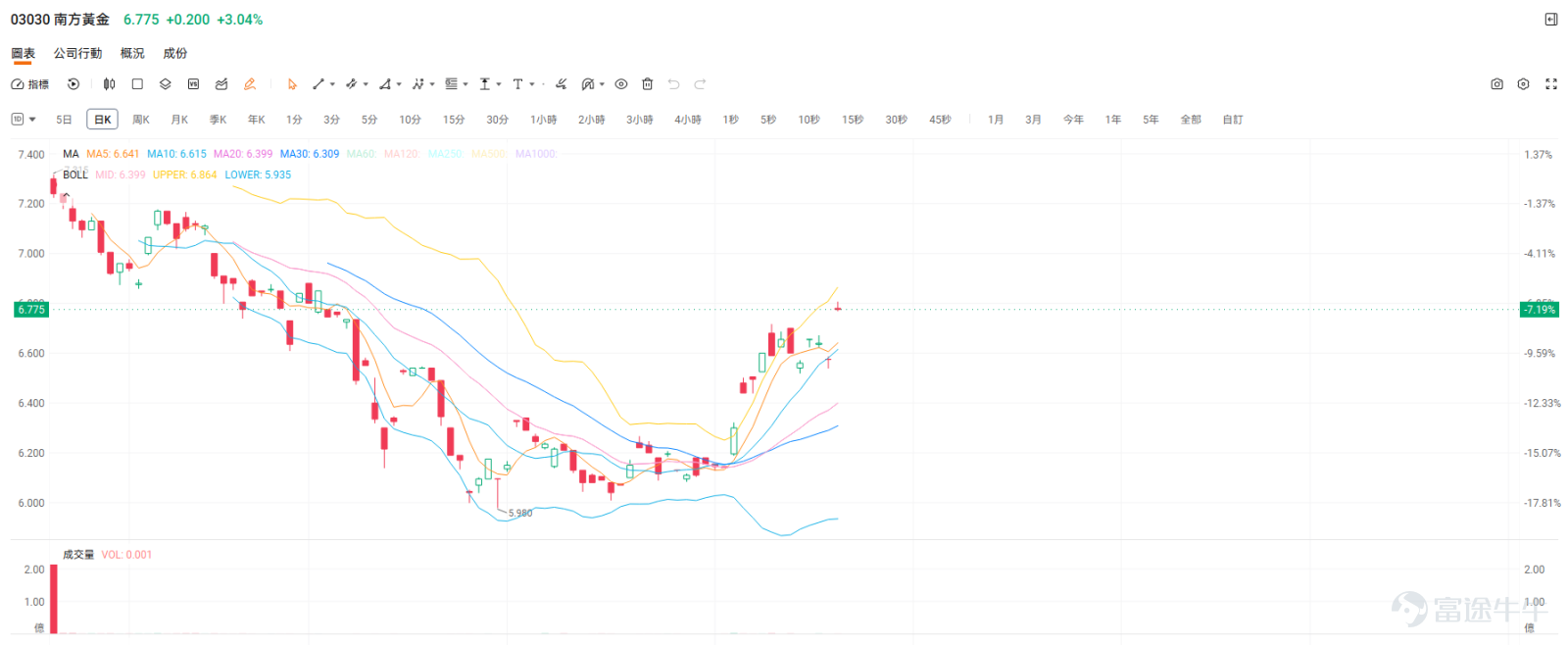Click the eraser-style drawing tool icon

click(561, 84)
